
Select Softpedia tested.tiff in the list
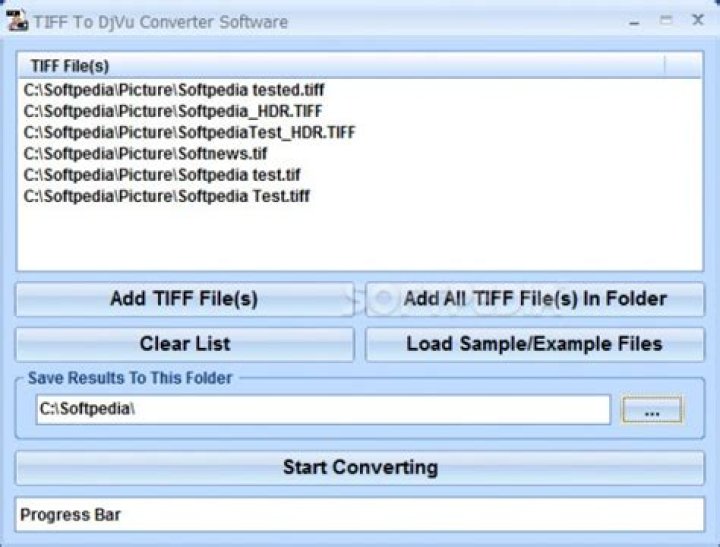point(174,90)
